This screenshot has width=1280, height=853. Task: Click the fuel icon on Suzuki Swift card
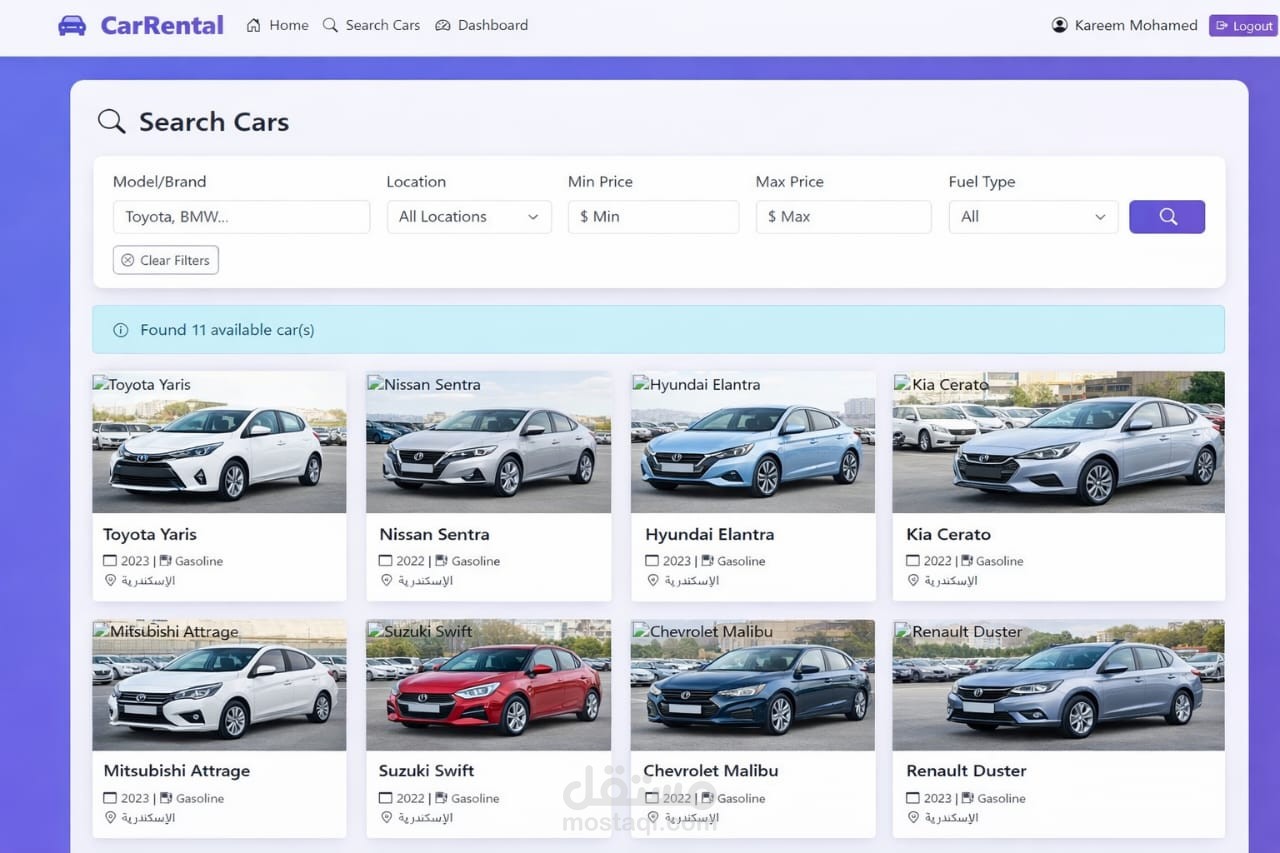pyautogui.click(x=439, y=798)
